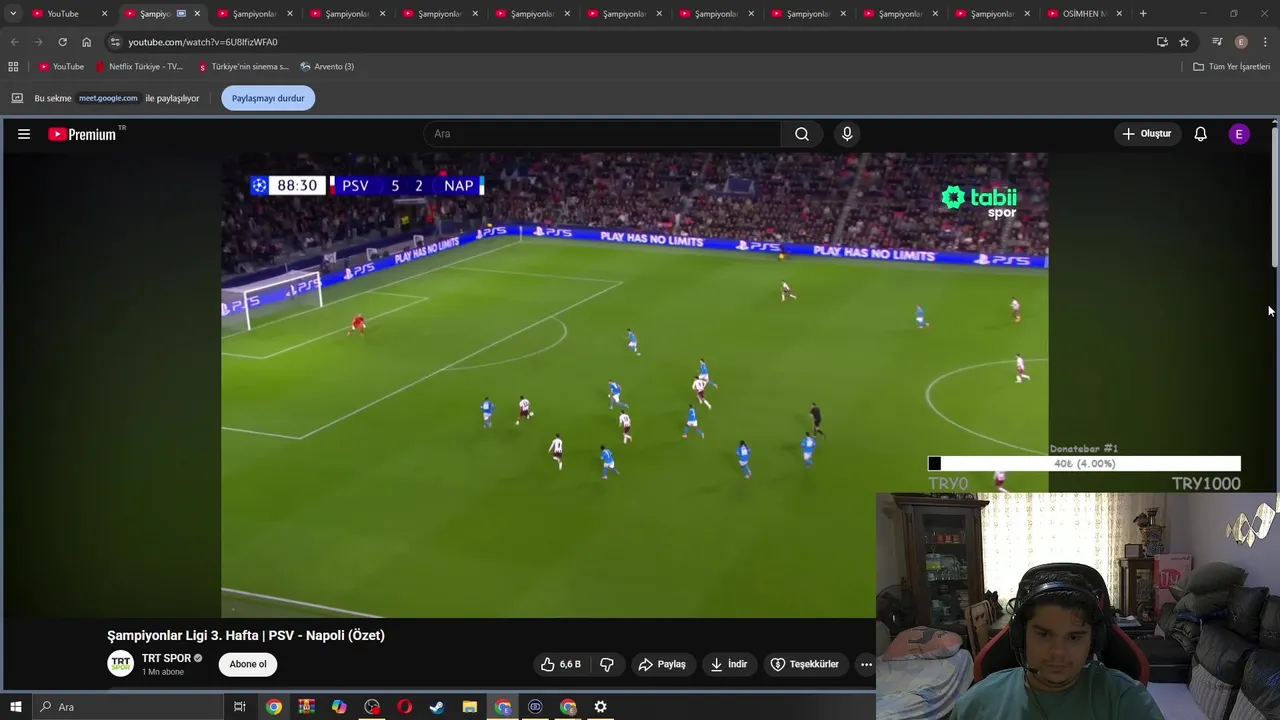
Task: Switch to the OSİMHEN tab
Action: [1085, 14]
